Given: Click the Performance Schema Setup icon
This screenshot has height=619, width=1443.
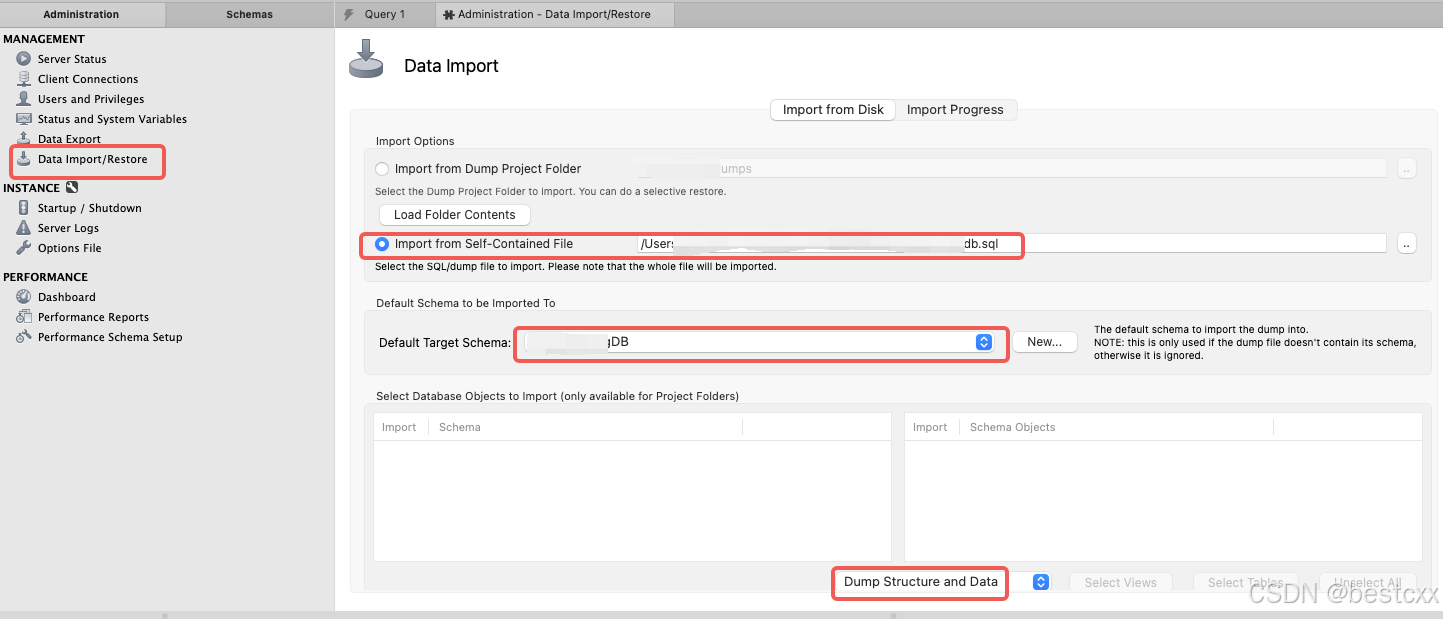Looking at the screenshot, I should point(23,337).
